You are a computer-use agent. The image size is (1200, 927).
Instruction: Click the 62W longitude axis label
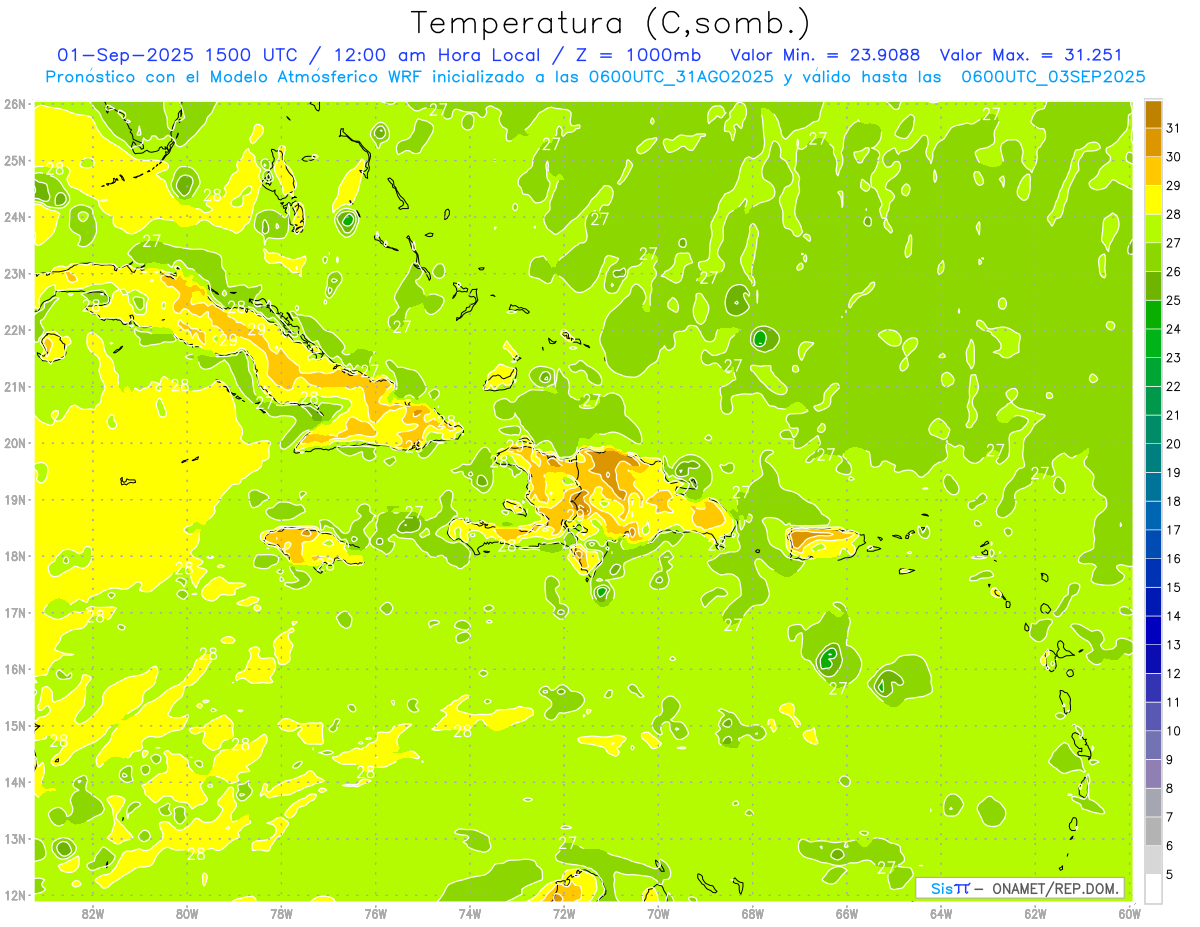[x=1035, y=913]
